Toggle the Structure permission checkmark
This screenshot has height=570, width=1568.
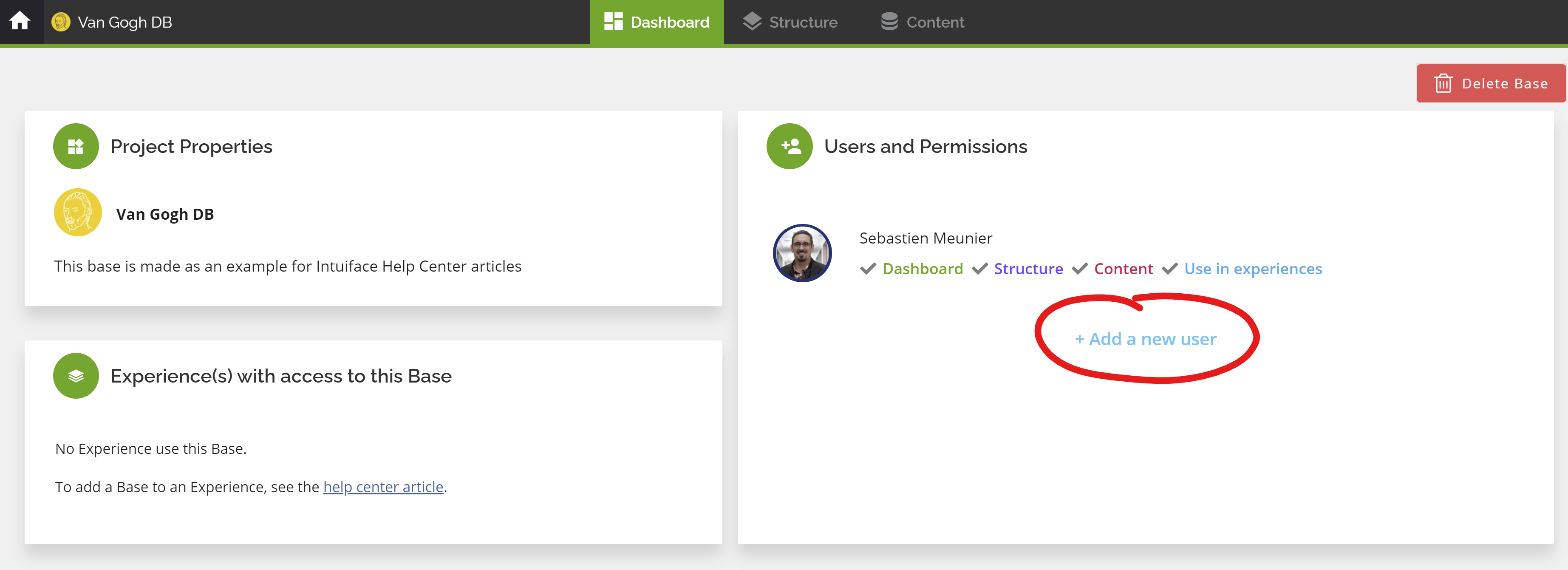coord(979,269)
